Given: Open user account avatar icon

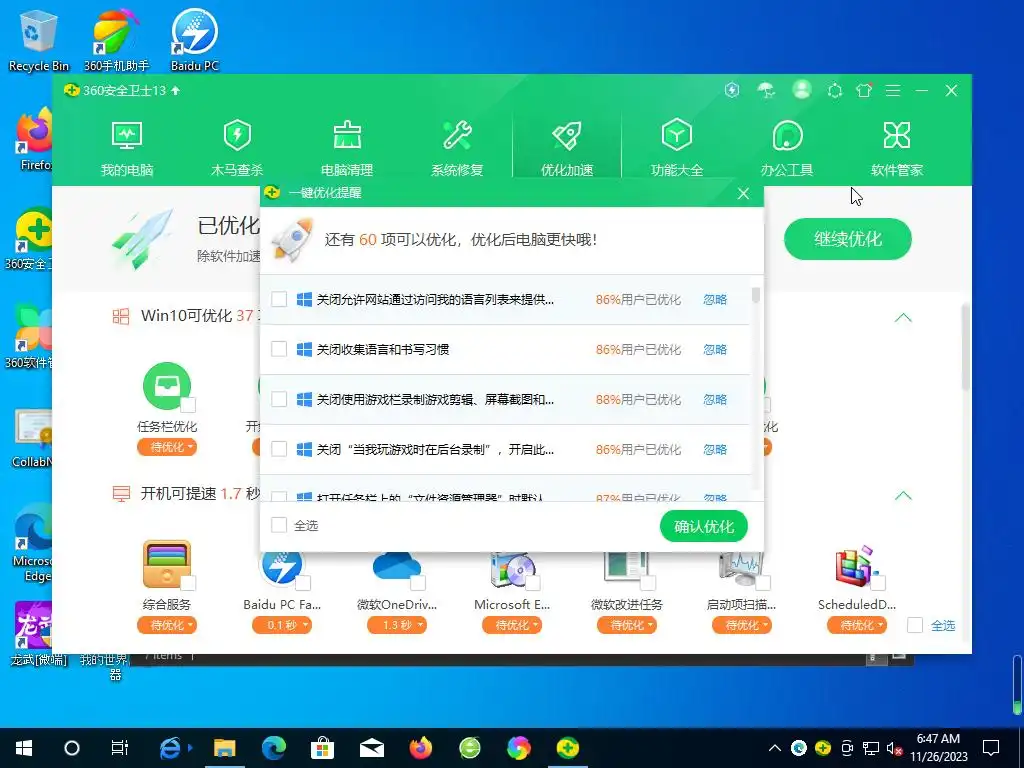Looking at the screenshot, I should pos(802,89).
